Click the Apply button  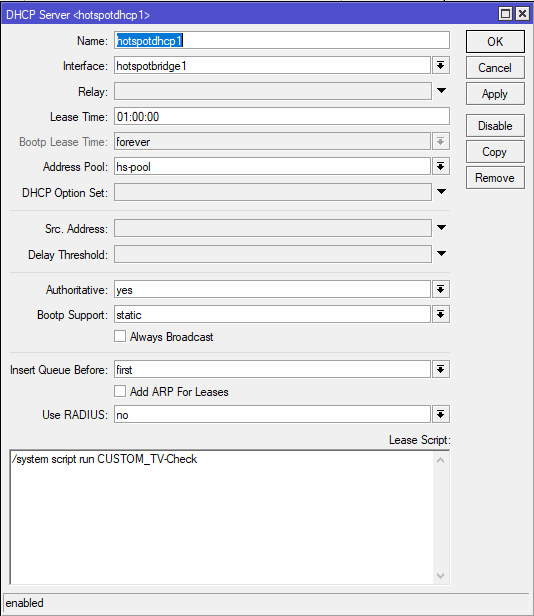pyautogui.click(x=495, y=94)
